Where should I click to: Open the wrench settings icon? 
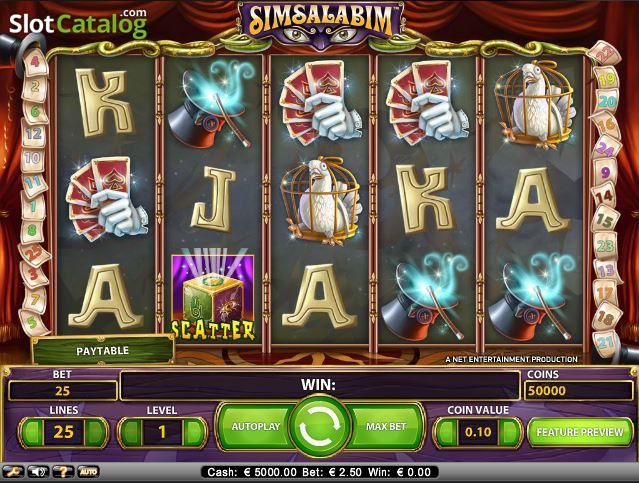(x=13, y=472)
